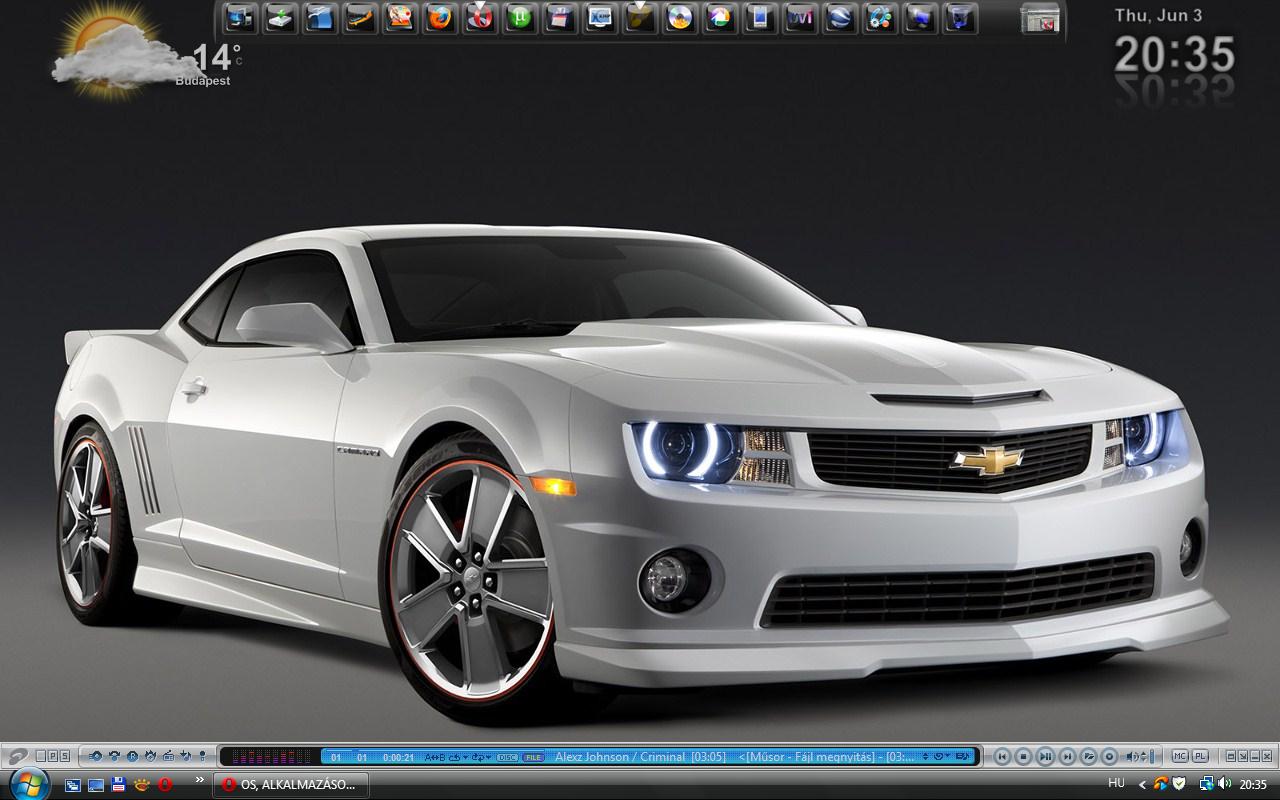Open the PL playlist button
This screenshot has width=1280, height=800.
point(1200,756)
